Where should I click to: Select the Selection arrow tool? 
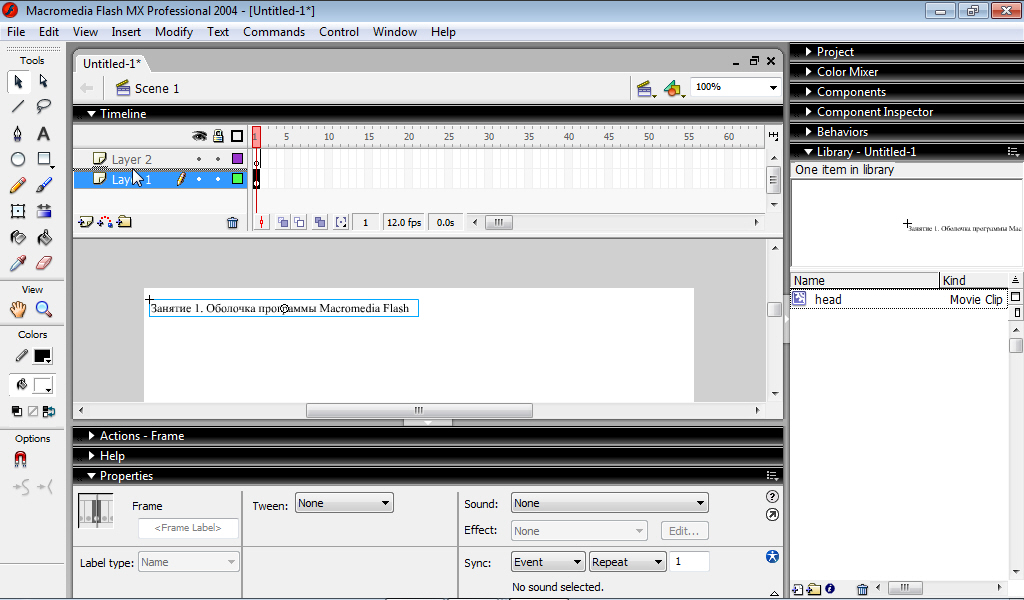coord(18,82)
